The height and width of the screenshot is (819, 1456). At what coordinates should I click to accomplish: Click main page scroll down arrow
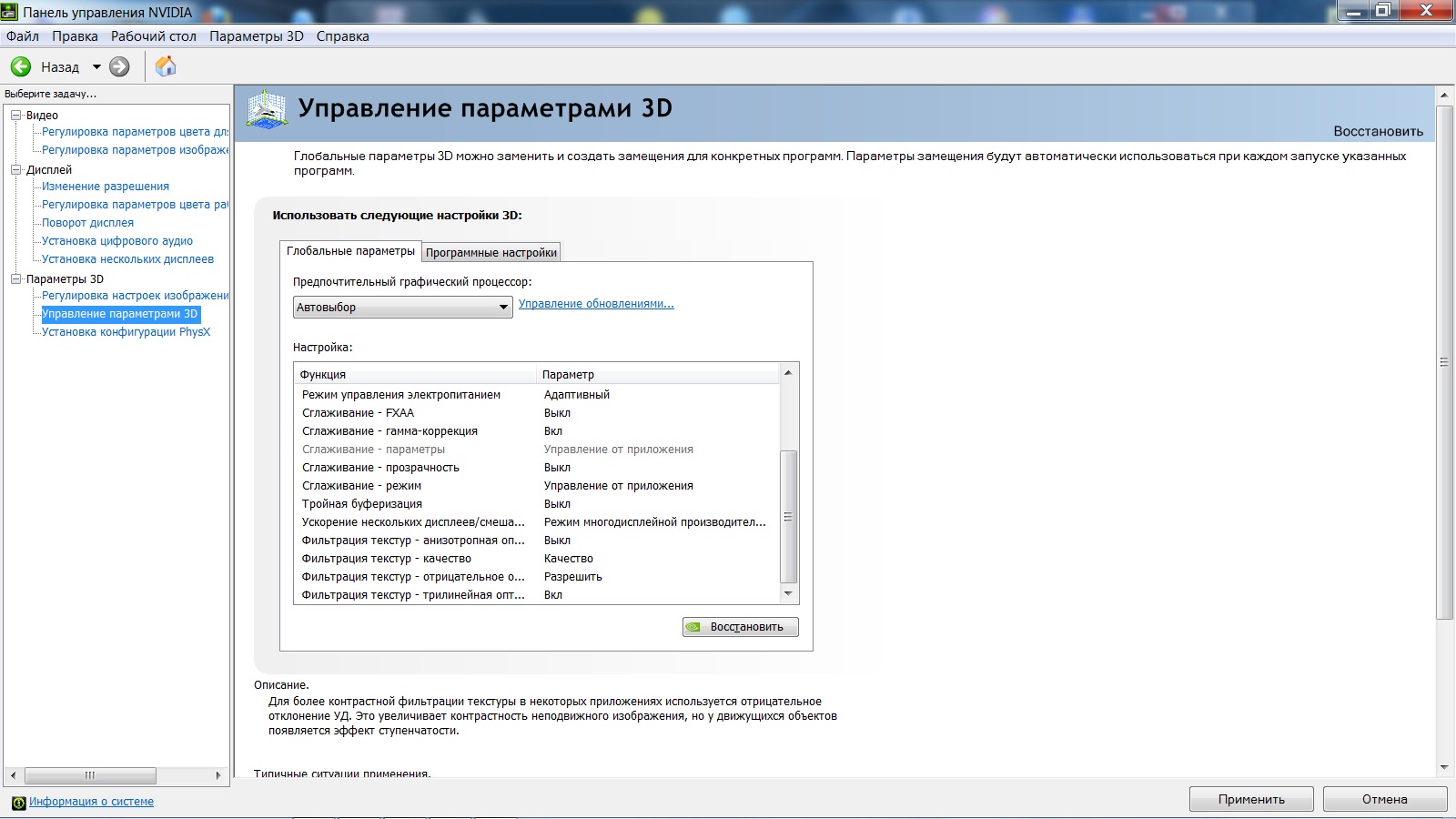[x=1444, y=767]
